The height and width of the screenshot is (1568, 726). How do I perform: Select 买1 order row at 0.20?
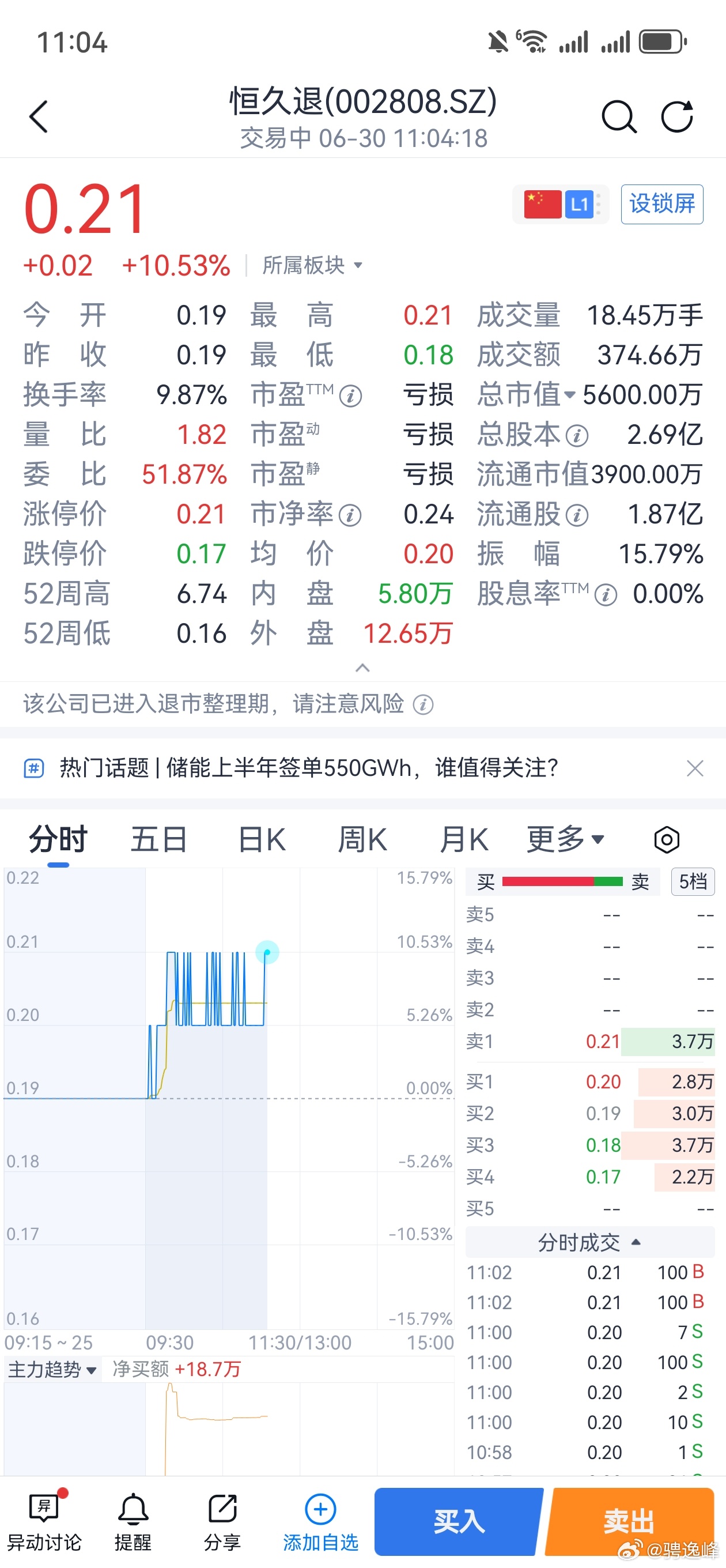point(589,1081)
